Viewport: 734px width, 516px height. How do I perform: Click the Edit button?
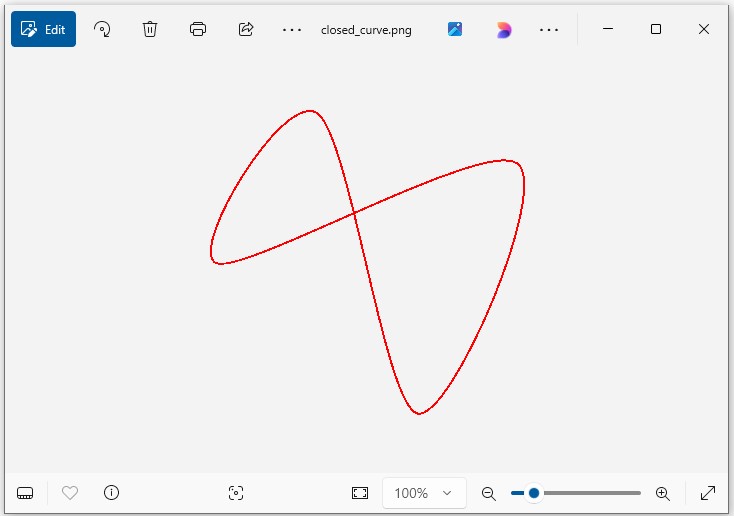click(x=43, y=29)
